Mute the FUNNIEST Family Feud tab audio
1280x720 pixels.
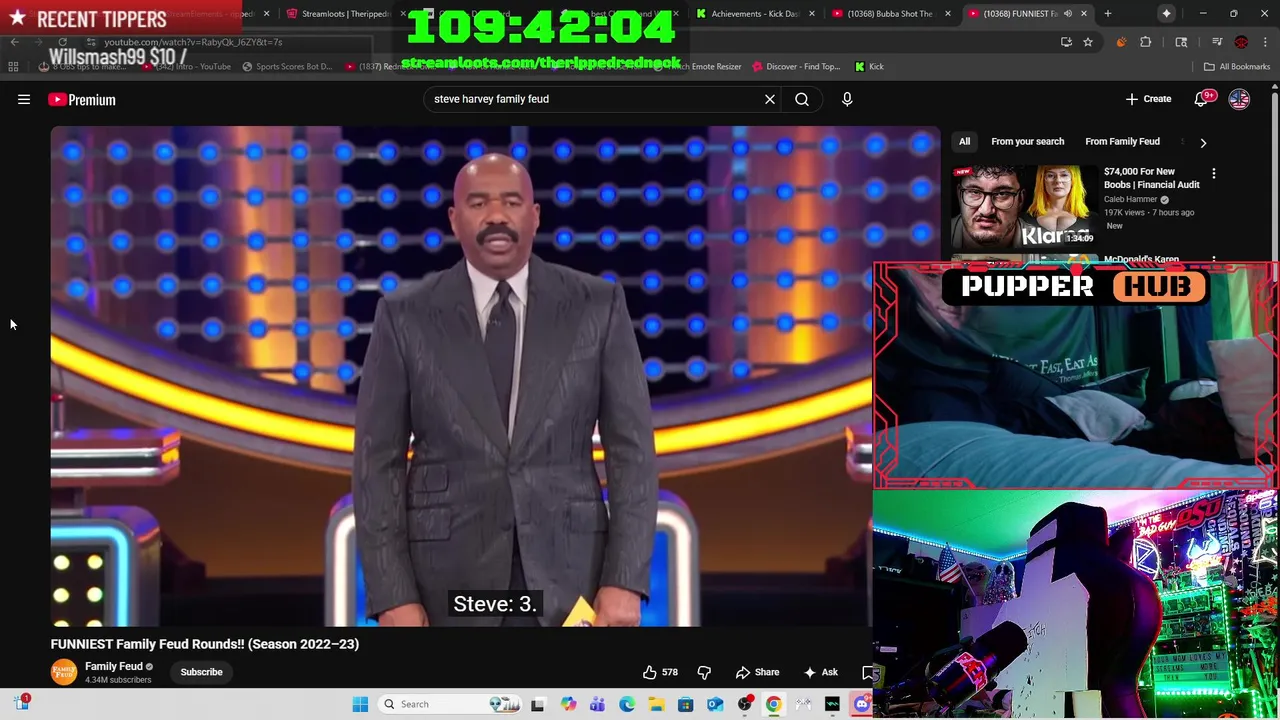pyautogui.click(x=1068, y=14)
